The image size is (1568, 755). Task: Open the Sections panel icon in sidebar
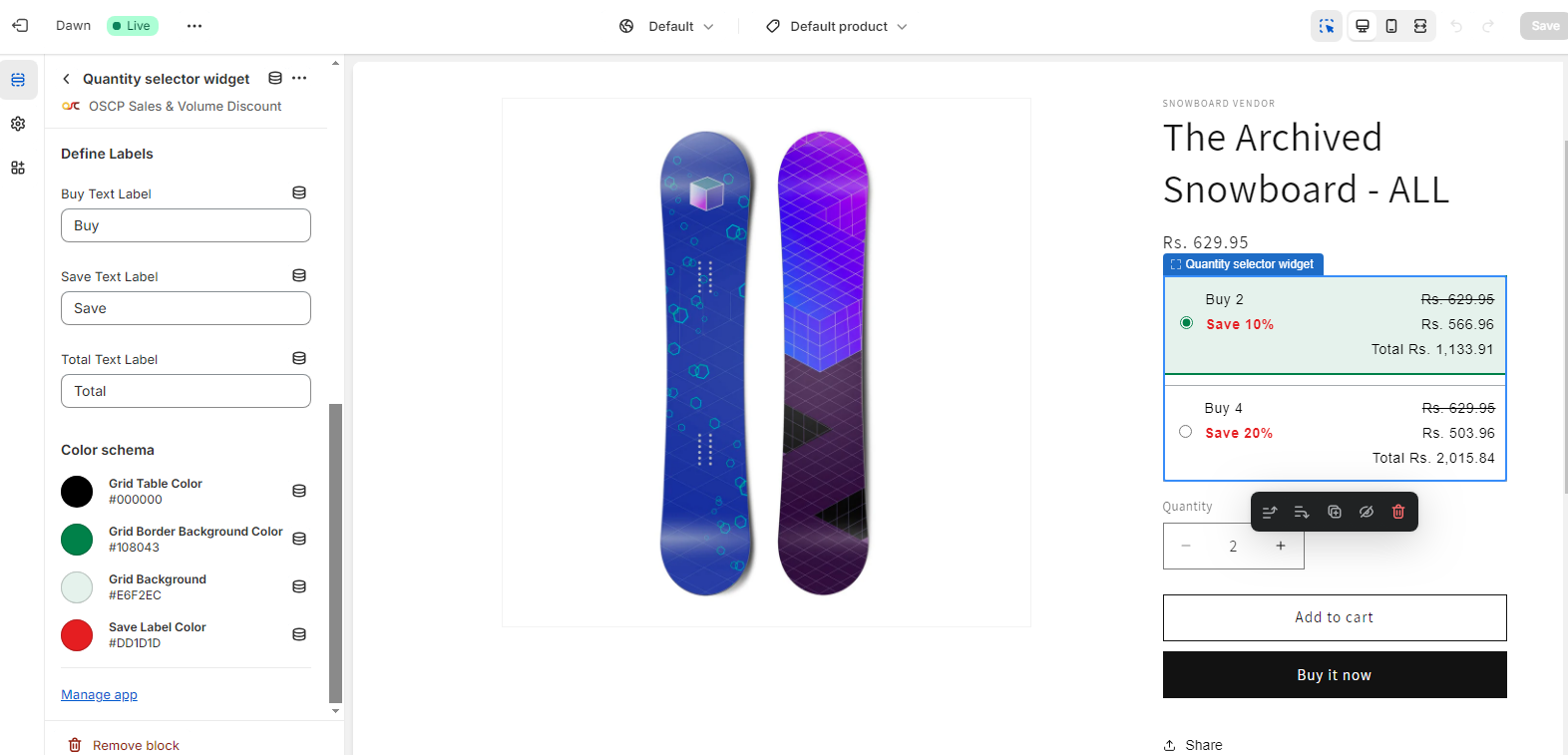tap(18, 80)
